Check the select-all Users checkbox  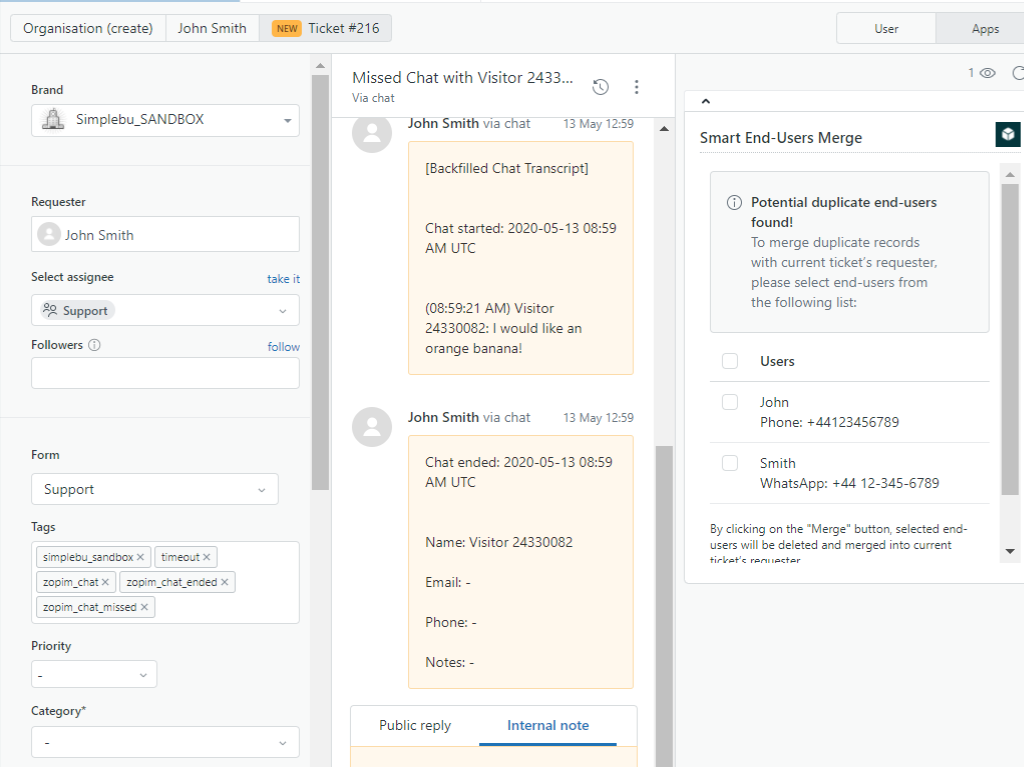(x=730, y=361)
